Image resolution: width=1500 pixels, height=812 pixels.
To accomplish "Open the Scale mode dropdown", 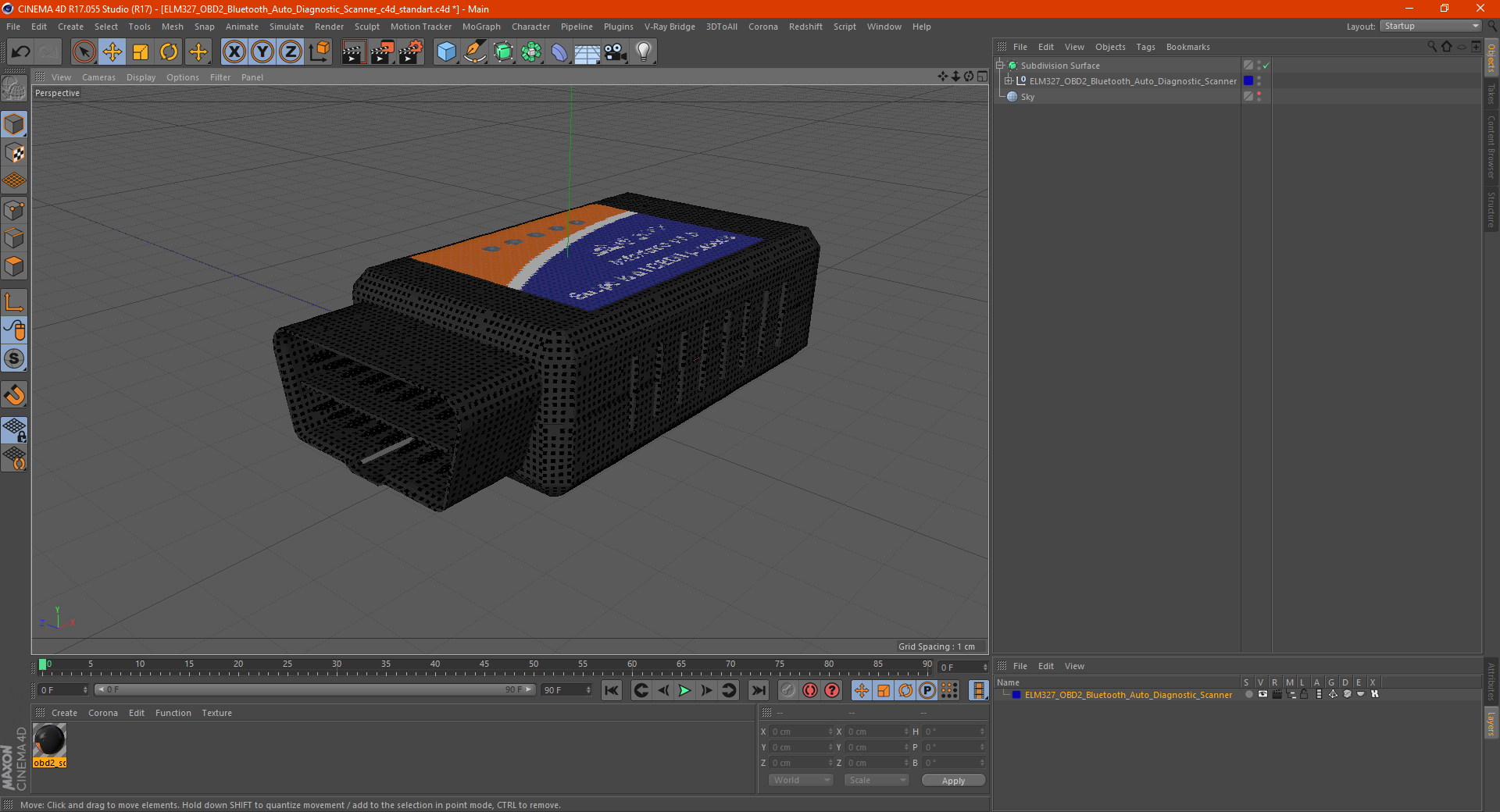I will click(x=877, y=780).
